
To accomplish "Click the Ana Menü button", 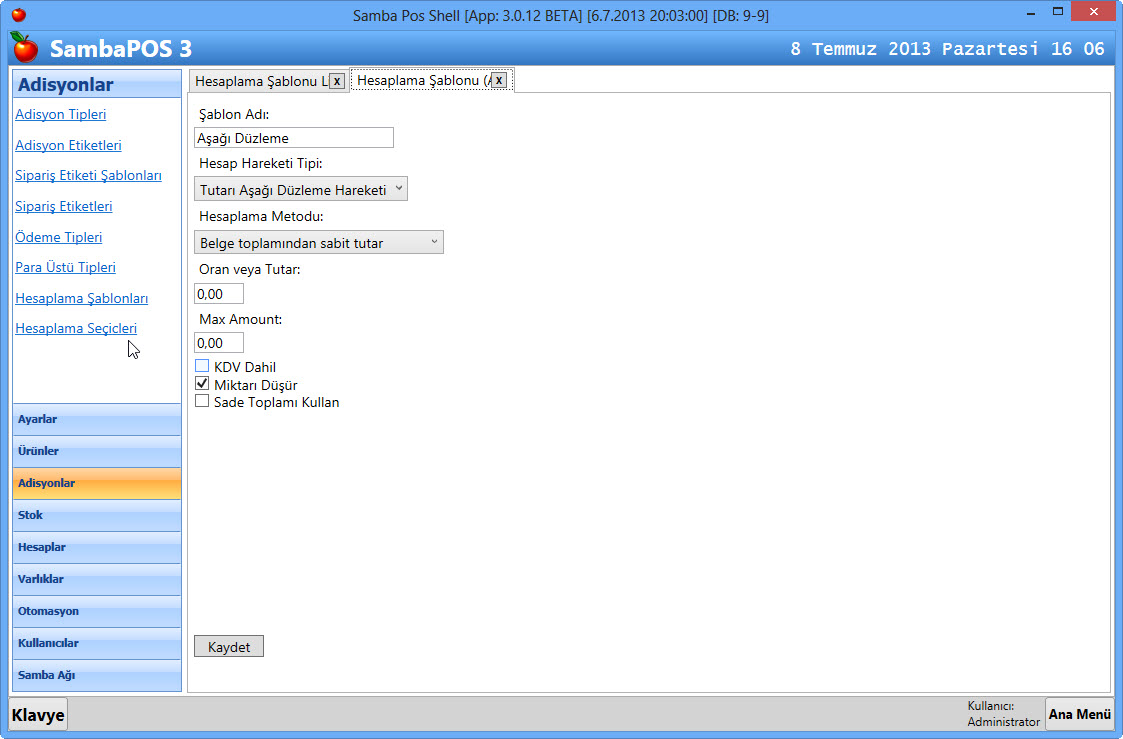I will (x=1079, y=714).
